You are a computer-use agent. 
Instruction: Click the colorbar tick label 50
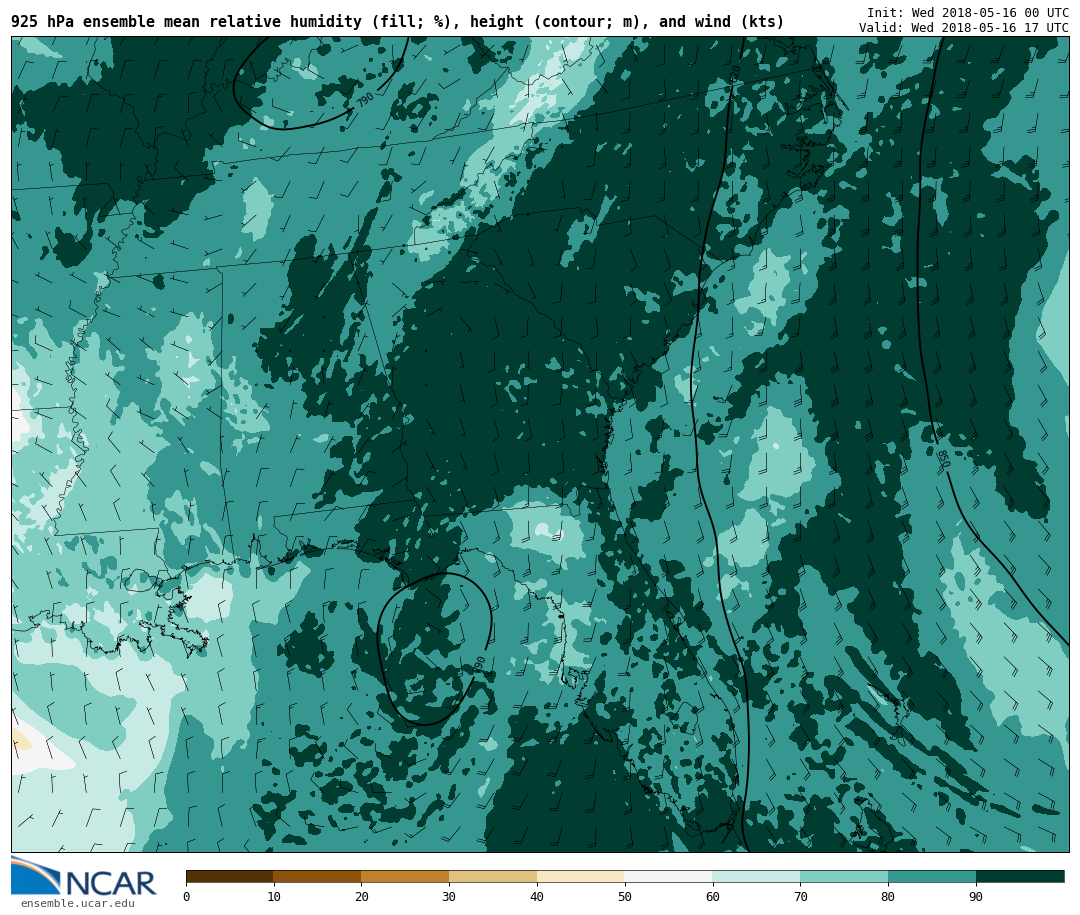coord(625,897)
